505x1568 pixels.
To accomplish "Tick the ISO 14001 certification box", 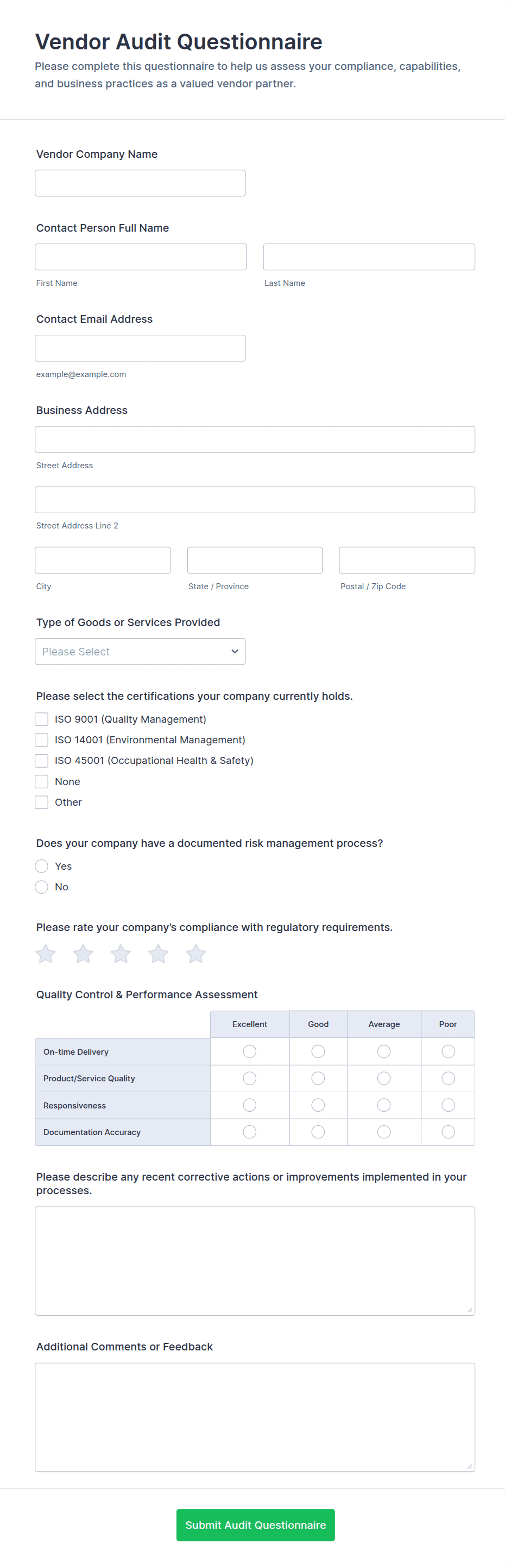I will coord(41,740).
